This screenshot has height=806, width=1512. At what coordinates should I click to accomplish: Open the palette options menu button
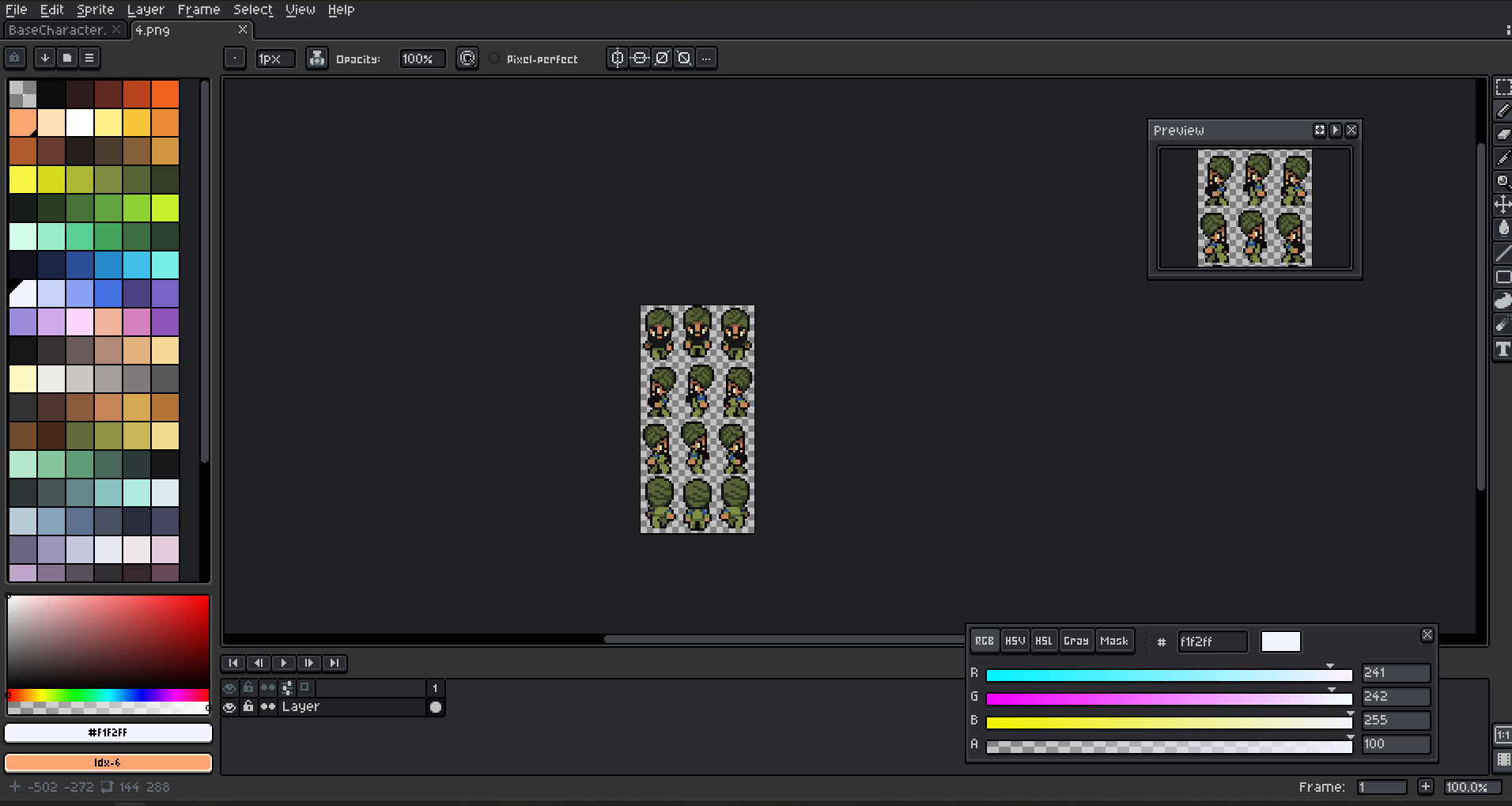pos(89,58)
